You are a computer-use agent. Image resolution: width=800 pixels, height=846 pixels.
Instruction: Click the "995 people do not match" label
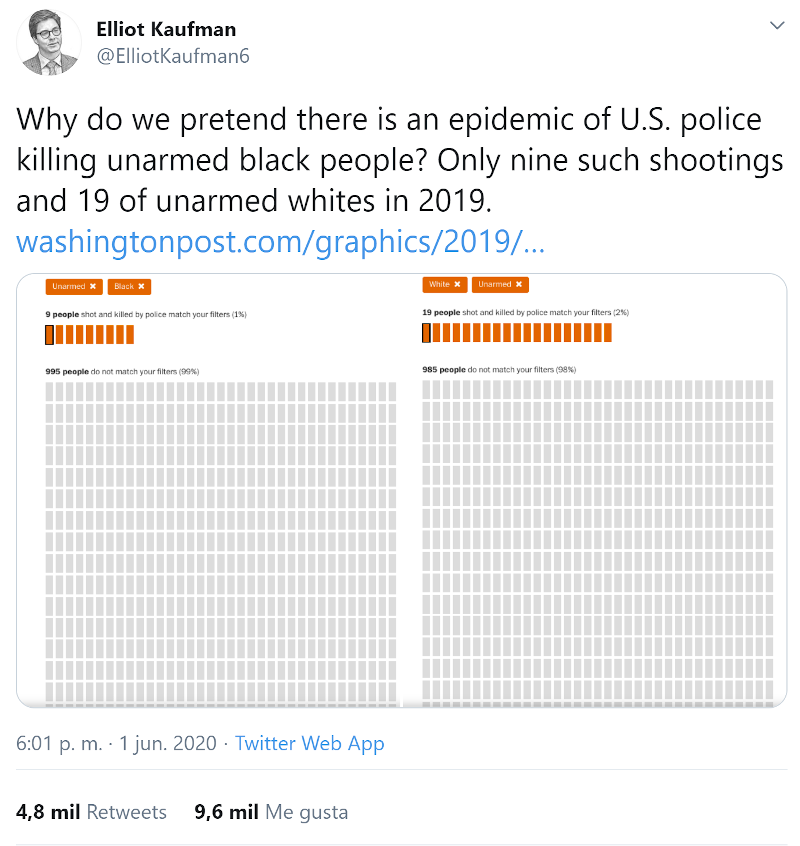[x=122, y=371]
